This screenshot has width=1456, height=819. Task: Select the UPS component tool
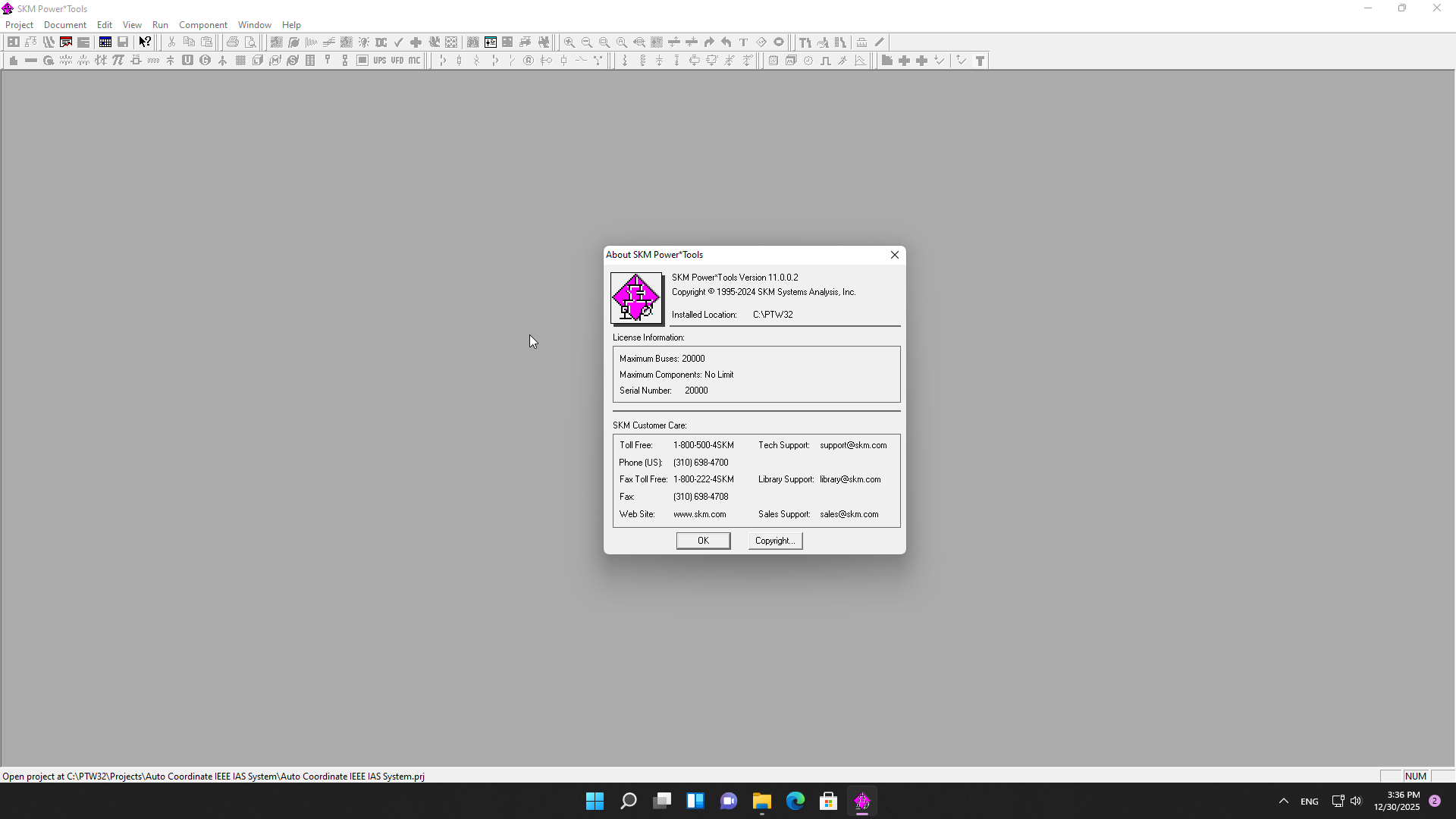[379, 61]
